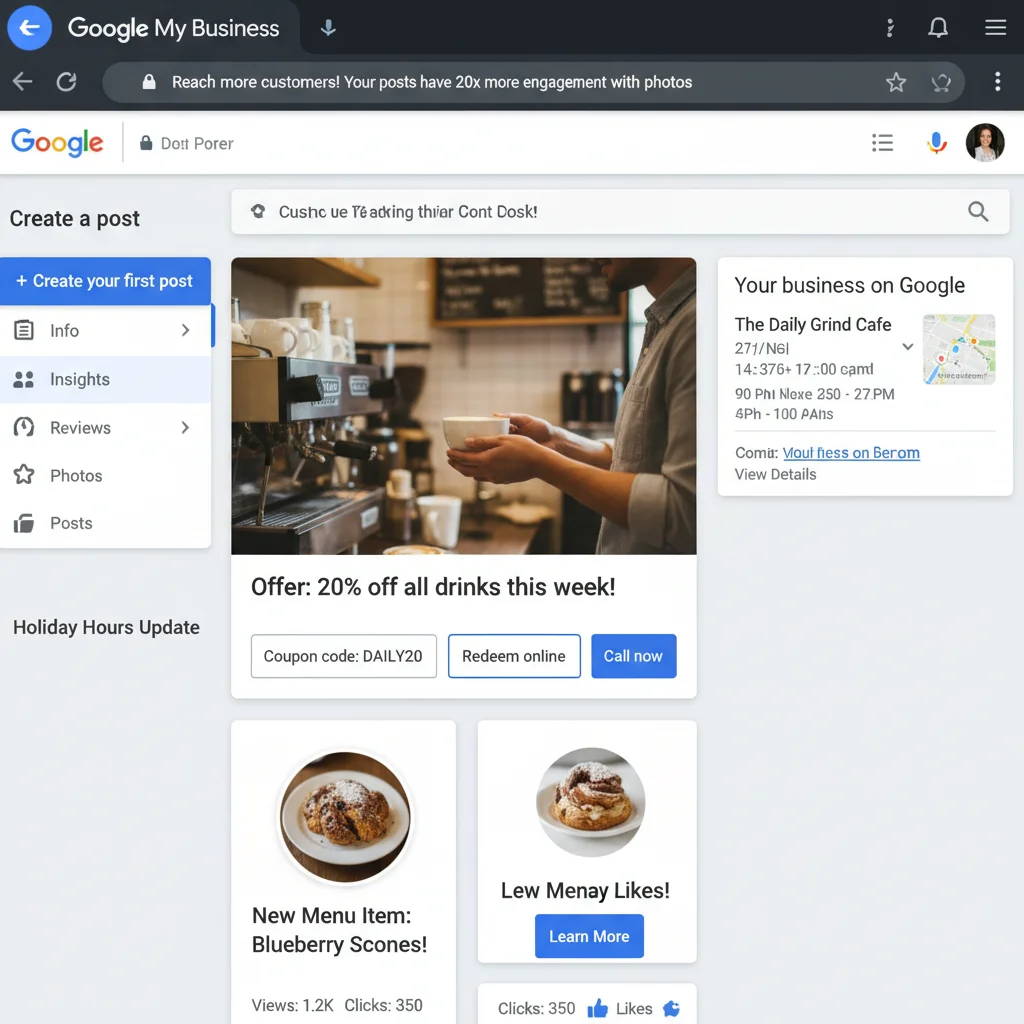The image size is (1024, 1024).
Task: Expand the Info menu chevron
Action: pos(185,330)
